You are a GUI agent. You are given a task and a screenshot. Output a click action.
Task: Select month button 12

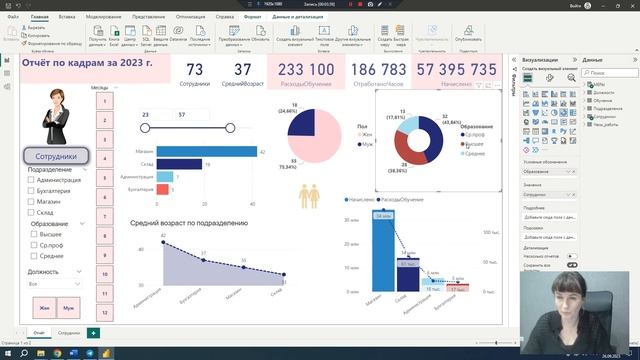(105, 313)
